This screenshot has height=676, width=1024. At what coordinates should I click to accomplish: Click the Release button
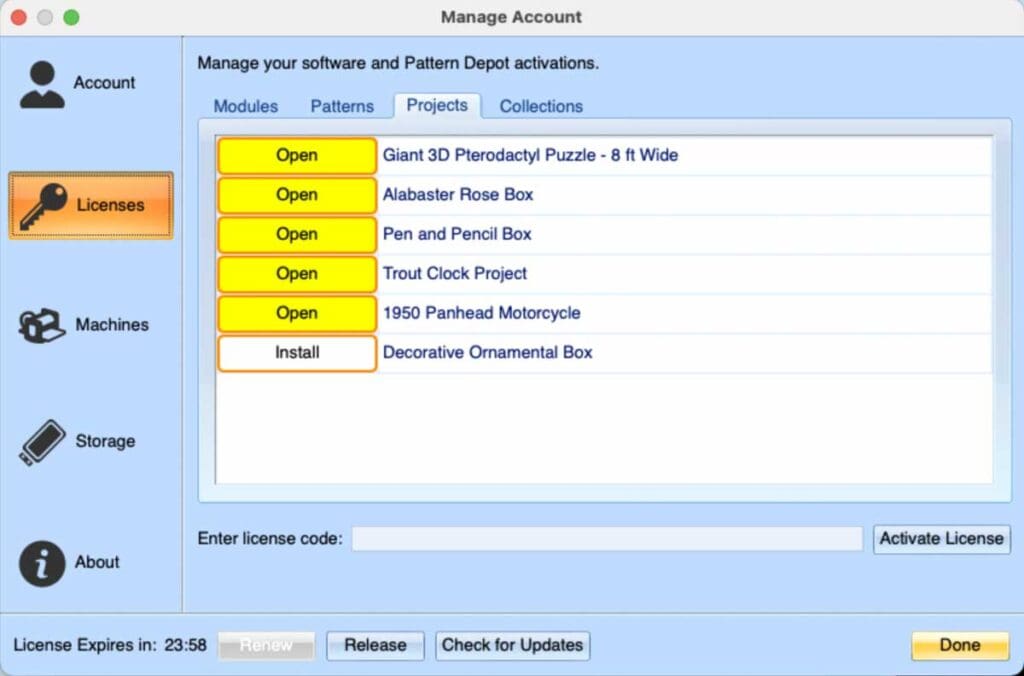tap(375, 646)
